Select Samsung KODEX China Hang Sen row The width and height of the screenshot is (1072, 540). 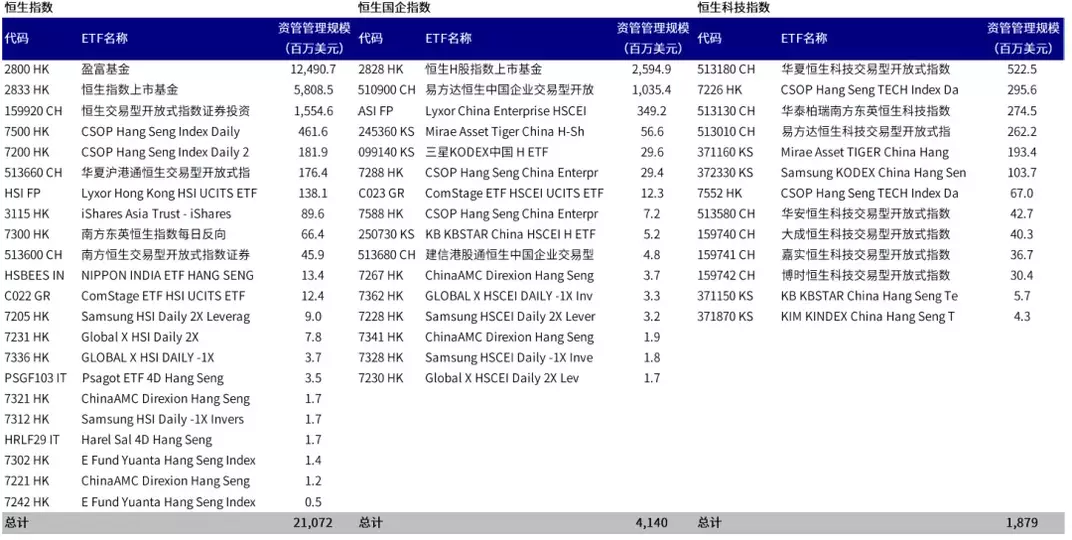(873, 172)
